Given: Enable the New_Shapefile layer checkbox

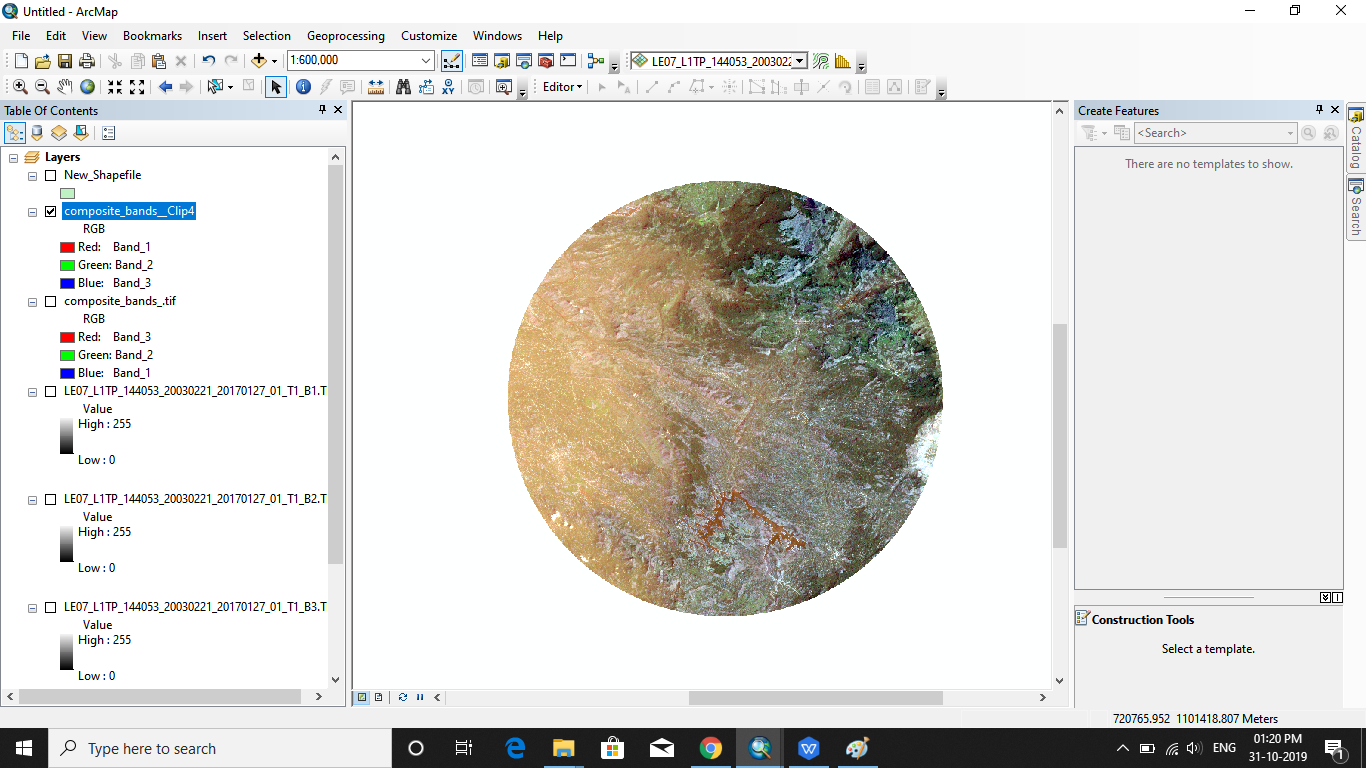Looking at the screenshot, I should click(51, 175).
